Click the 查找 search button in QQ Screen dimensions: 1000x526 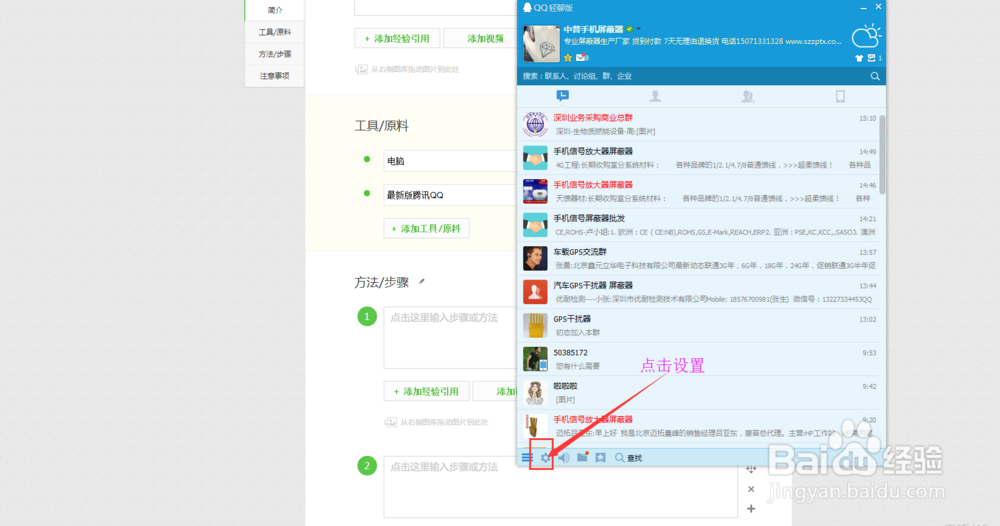coord(628,458)
